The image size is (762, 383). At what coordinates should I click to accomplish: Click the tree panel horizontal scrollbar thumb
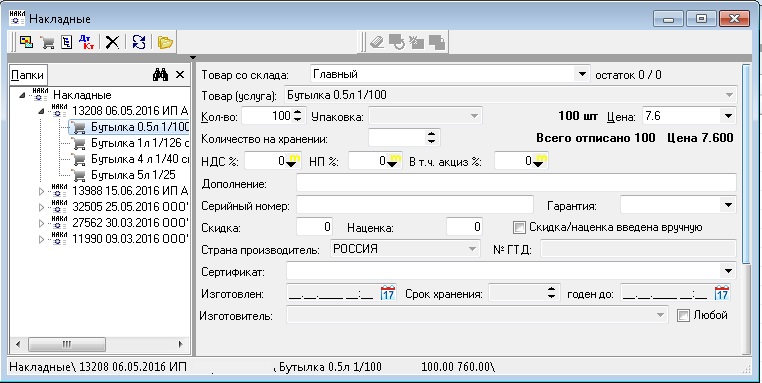coord(67,345)
